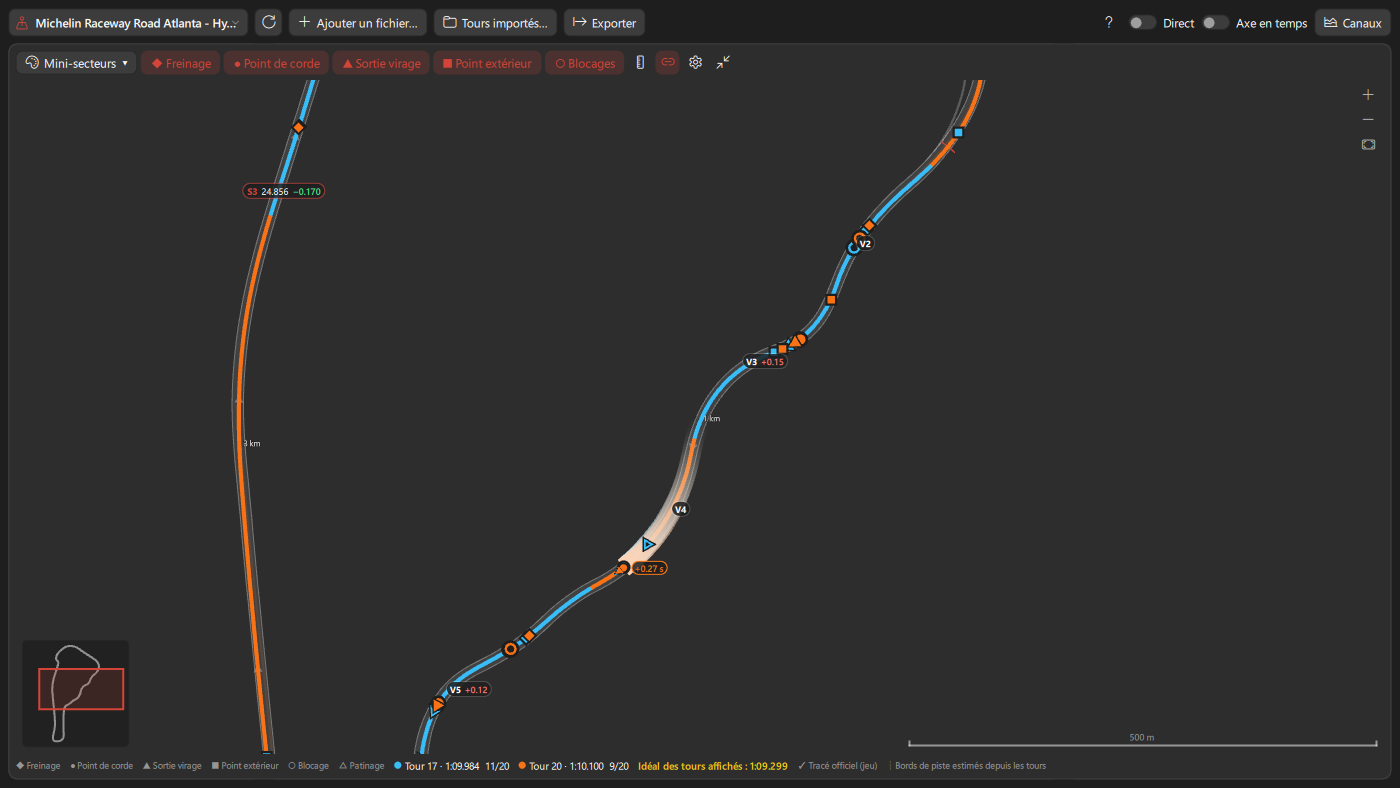Viewport: 1400px width, 788px height.
Task: Click the Tour 20 lap legend entry
Action: click(574, 766)
